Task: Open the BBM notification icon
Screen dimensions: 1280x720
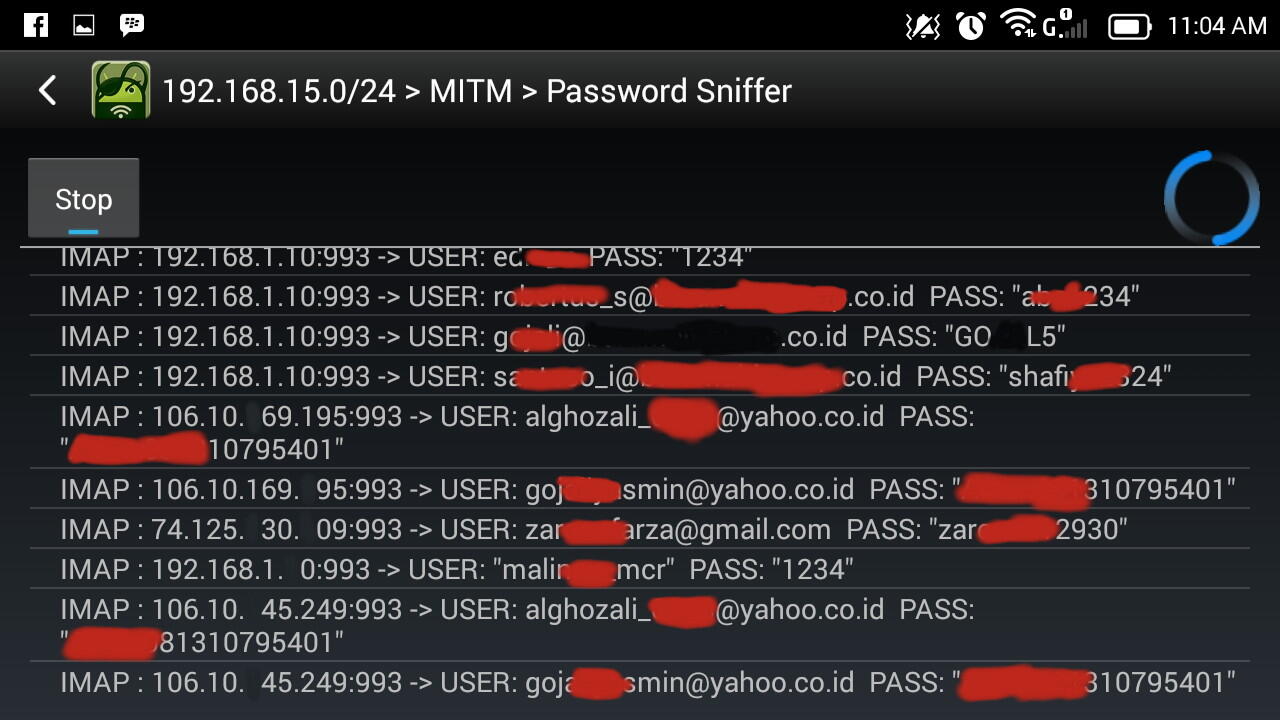Action: point(131,25)
